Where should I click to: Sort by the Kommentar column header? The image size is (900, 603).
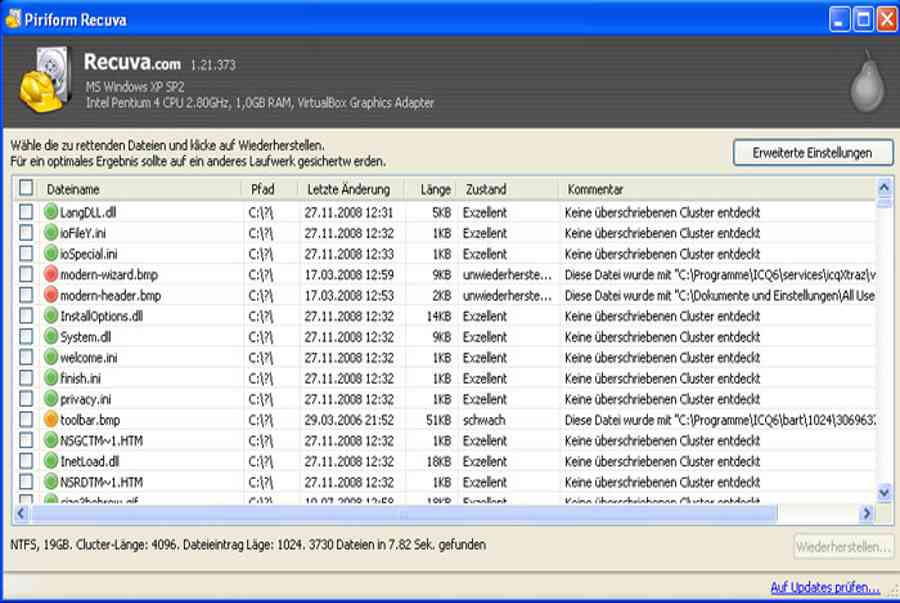pyautogui.click(x=717, y=189)
